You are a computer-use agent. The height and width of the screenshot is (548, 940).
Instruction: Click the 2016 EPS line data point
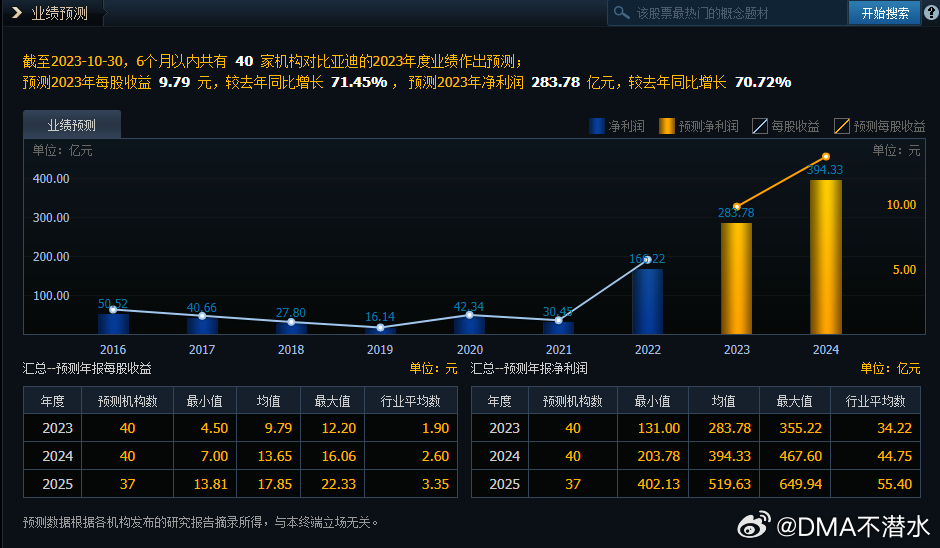click(113, 310)
